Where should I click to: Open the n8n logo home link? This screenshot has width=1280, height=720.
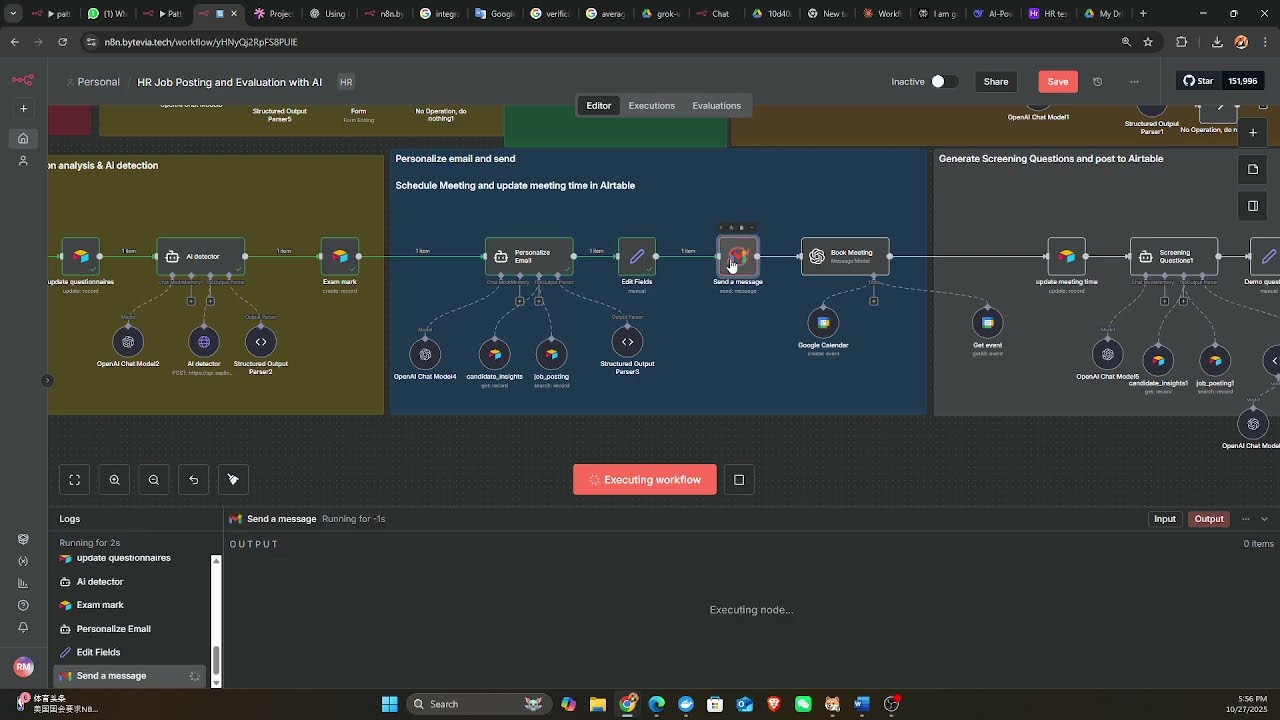coord(23,80)
